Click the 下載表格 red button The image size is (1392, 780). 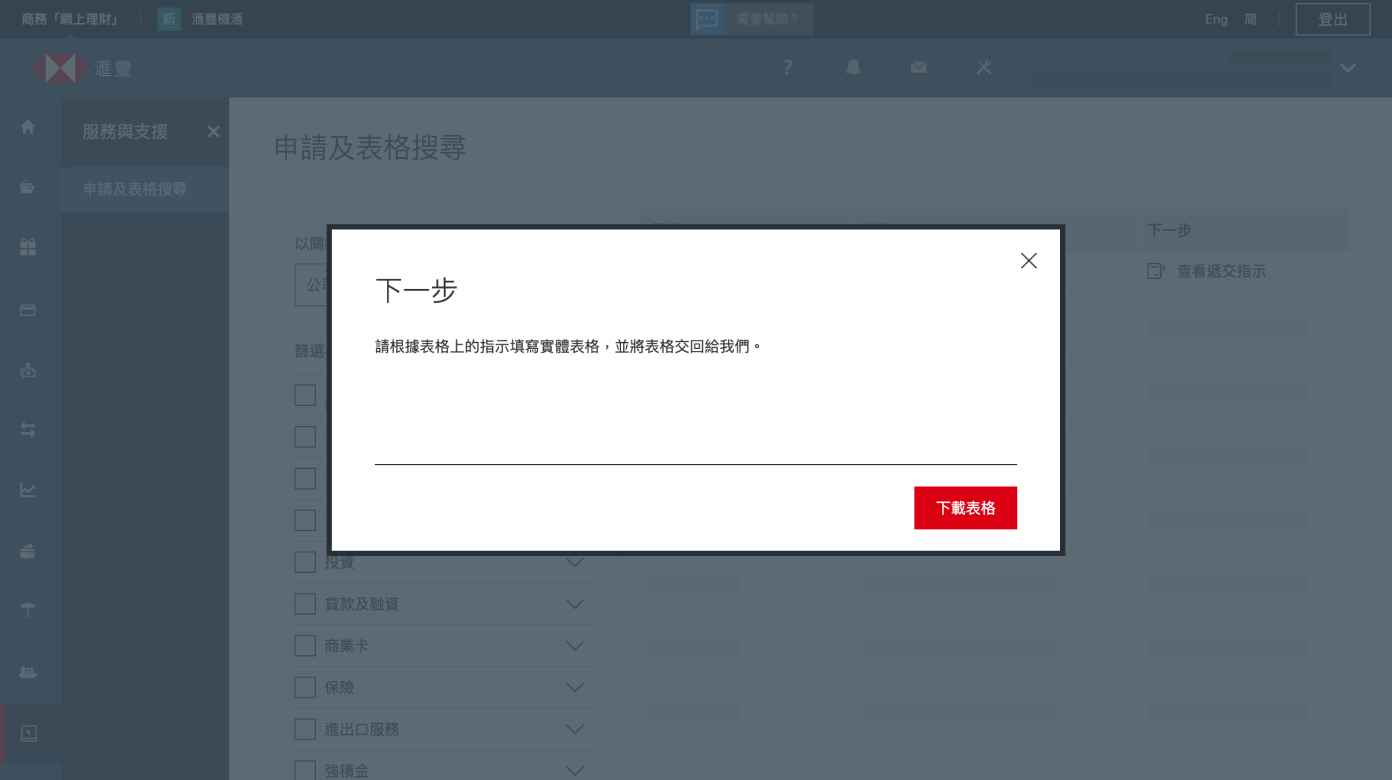965,507
